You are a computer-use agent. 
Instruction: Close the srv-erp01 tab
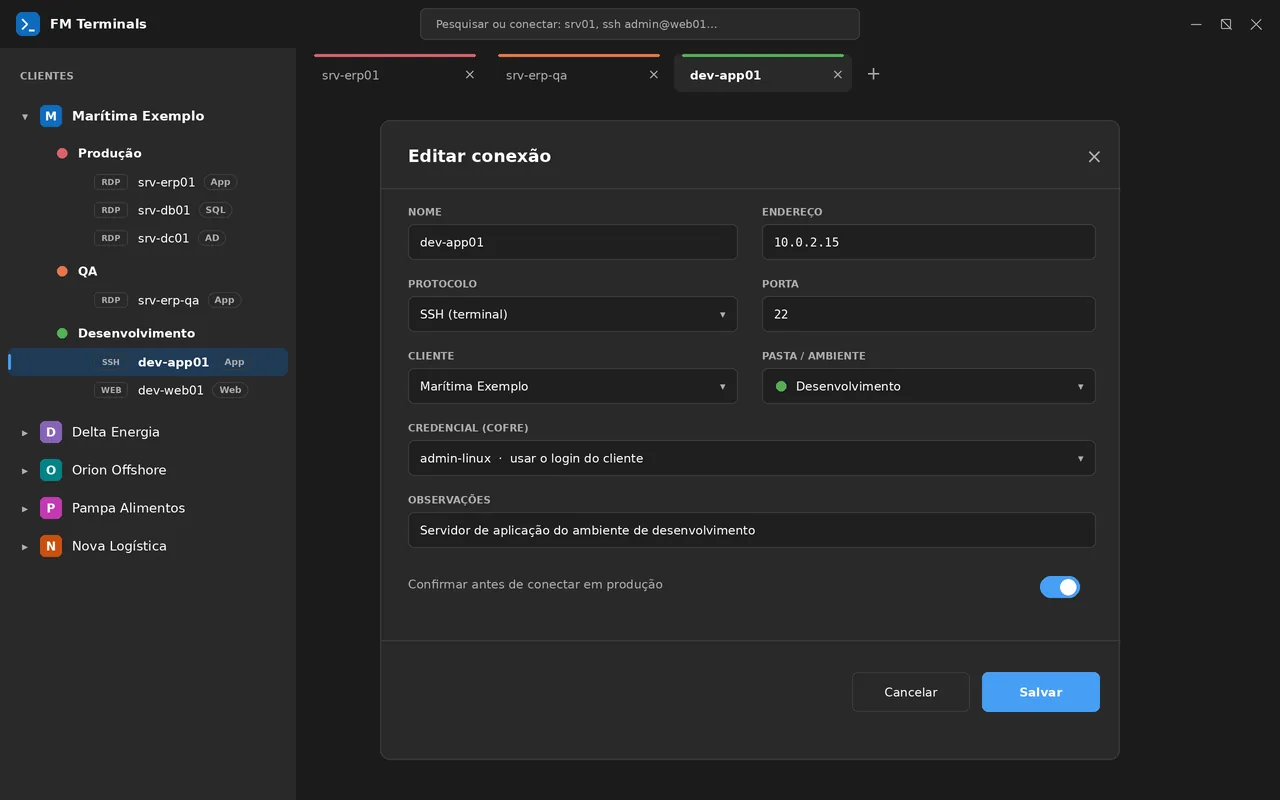470,75
